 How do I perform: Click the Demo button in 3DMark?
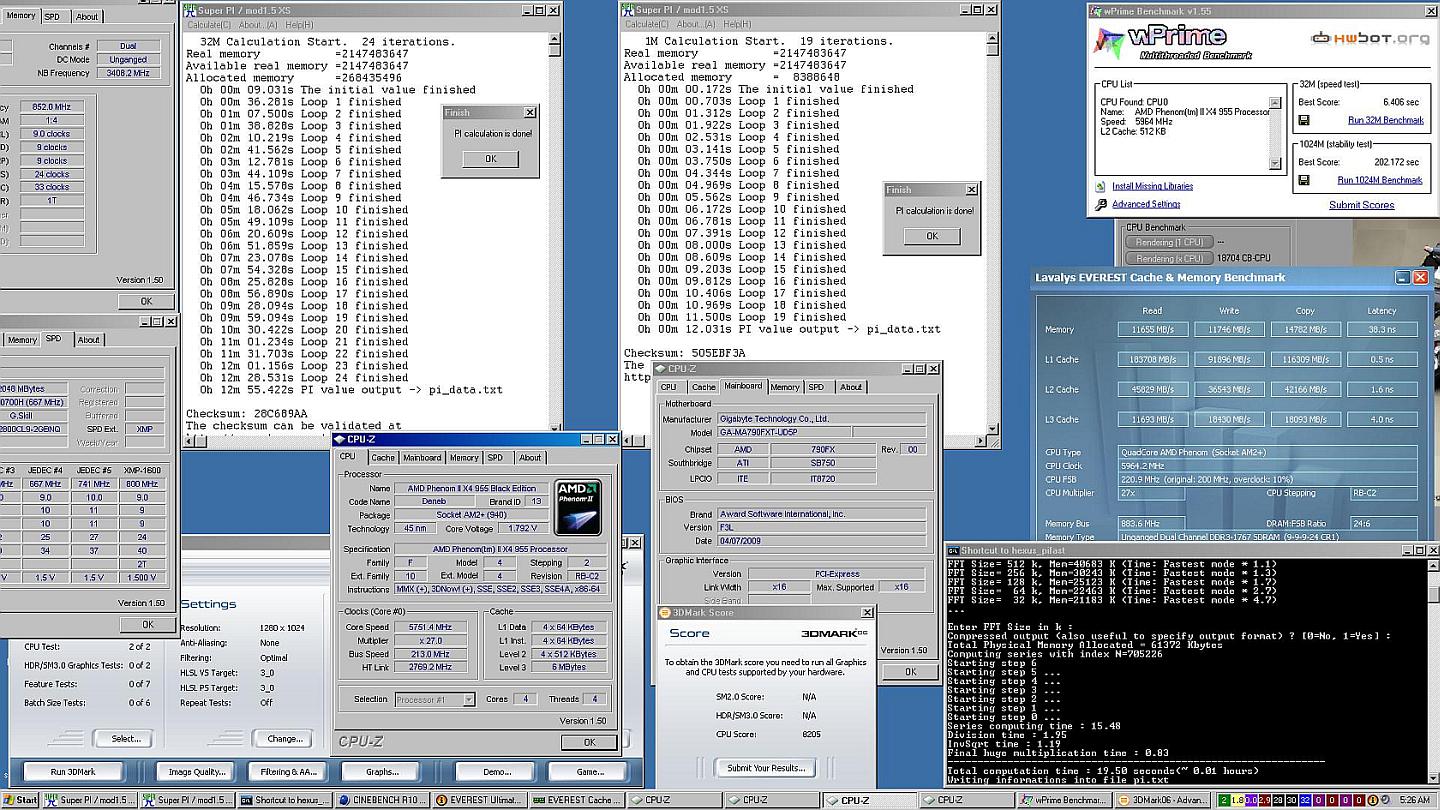pyautogui.click(x=496, y=772)
